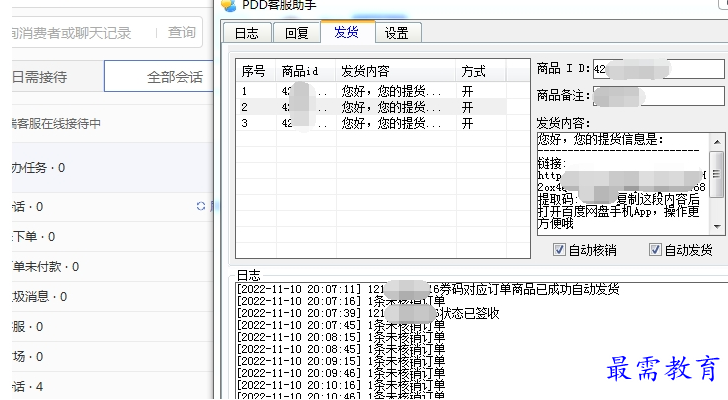Click the 开 value in row 3

click(x=467, y=123)
